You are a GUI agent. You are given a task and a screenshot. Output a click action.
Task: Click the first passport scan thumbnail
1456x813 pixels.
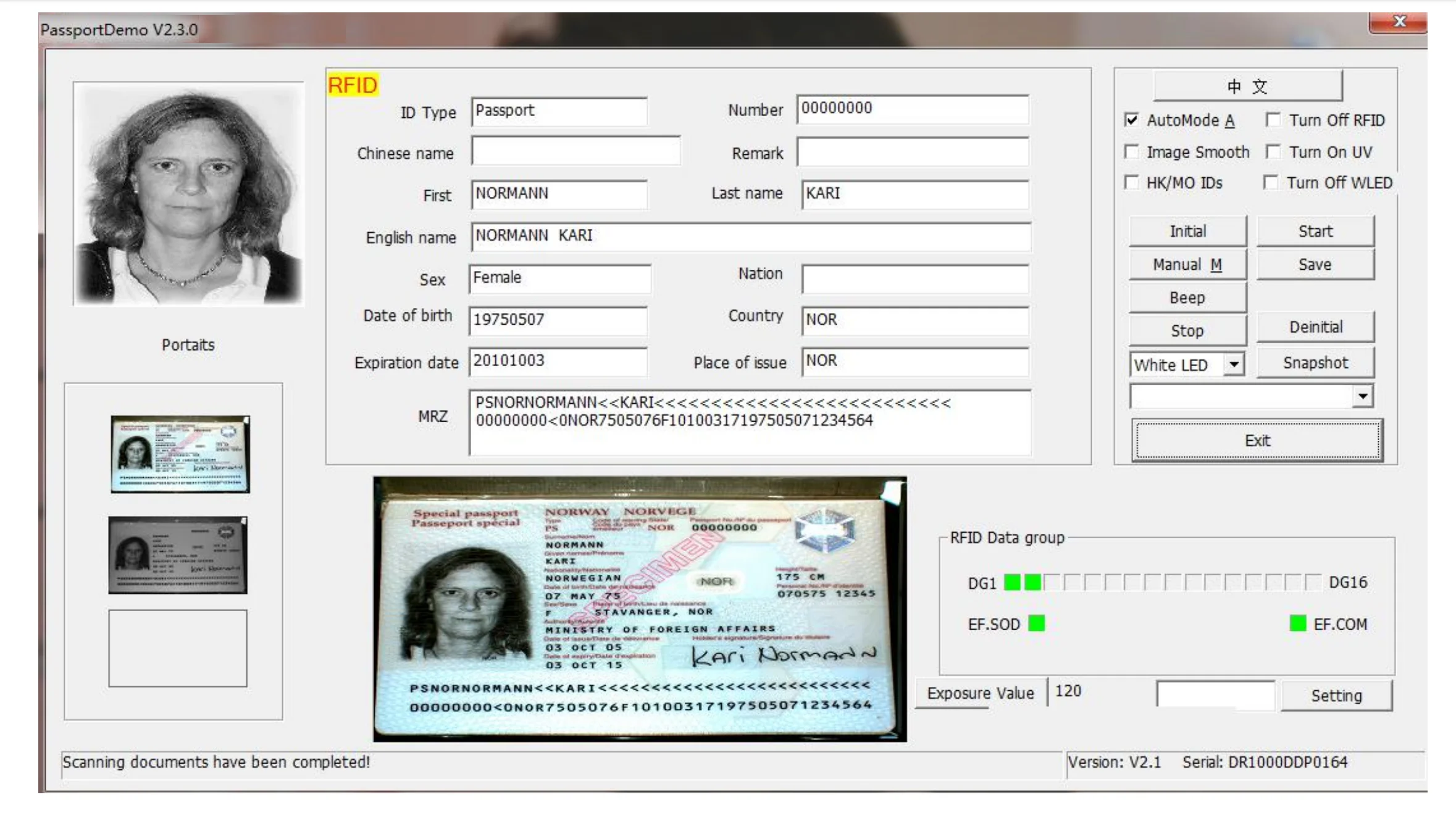pyautogui.click(x=180, y=454)
